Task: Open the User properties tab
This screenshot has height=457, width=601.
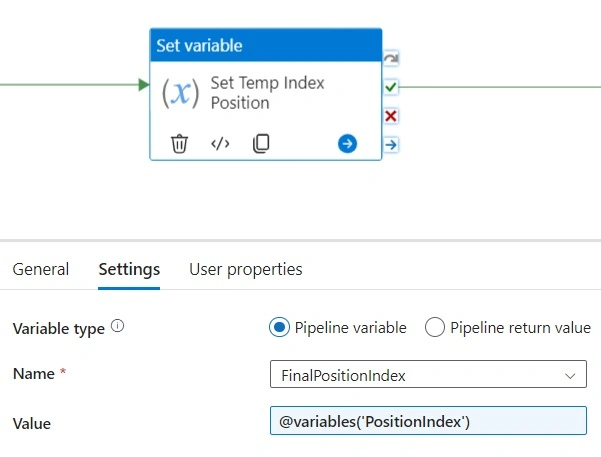Action: tap(246, 270)
